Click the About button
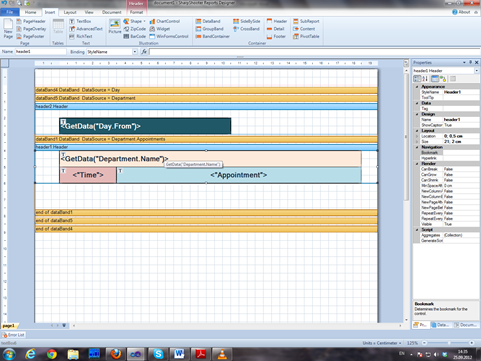The width and height of the screenshot is (481, 361). coord(461,12)
